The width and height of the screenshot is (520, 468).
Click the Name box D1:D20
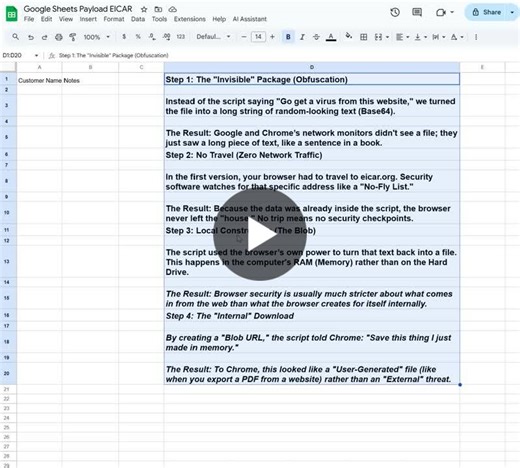pyautogui.click(x=20, y=55)
